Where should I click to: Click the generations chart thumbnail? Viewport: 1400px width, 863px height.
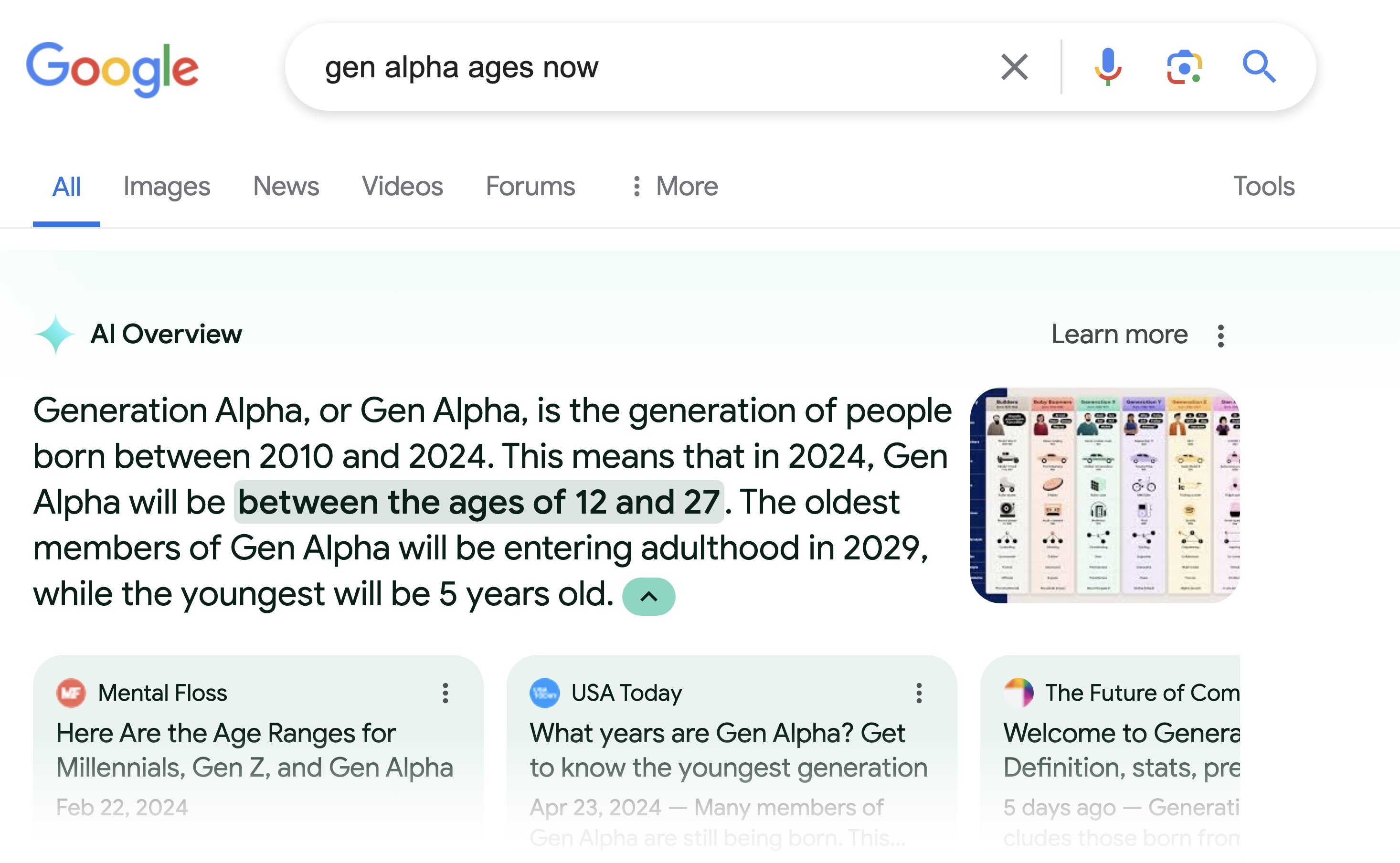1104,495
